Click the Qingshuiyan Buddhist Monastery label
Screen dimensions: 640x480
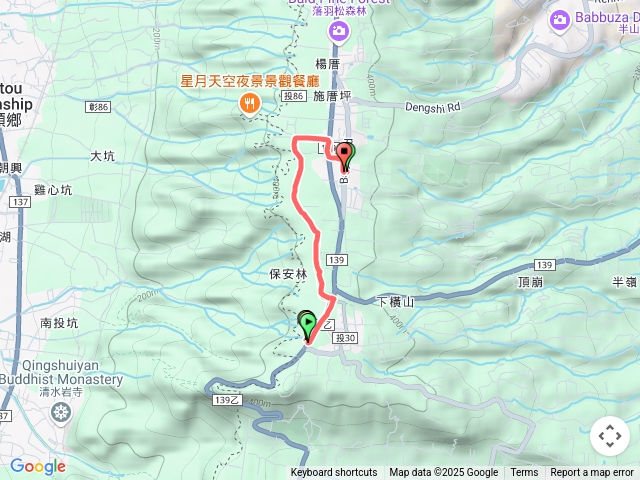click(61, 372)
